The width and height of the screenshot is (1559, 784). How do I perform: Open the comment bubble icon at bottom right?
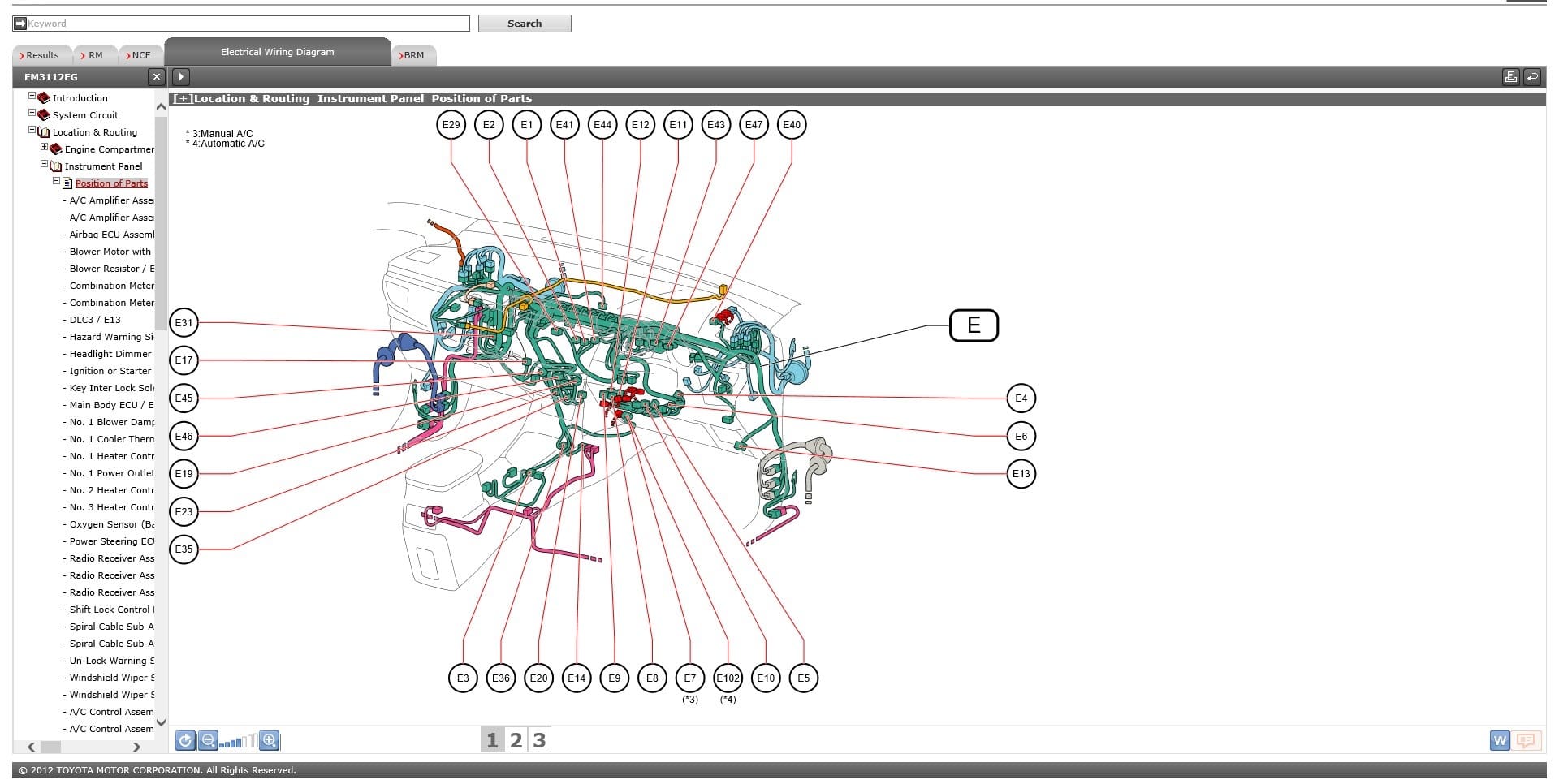pos(1526,740)
